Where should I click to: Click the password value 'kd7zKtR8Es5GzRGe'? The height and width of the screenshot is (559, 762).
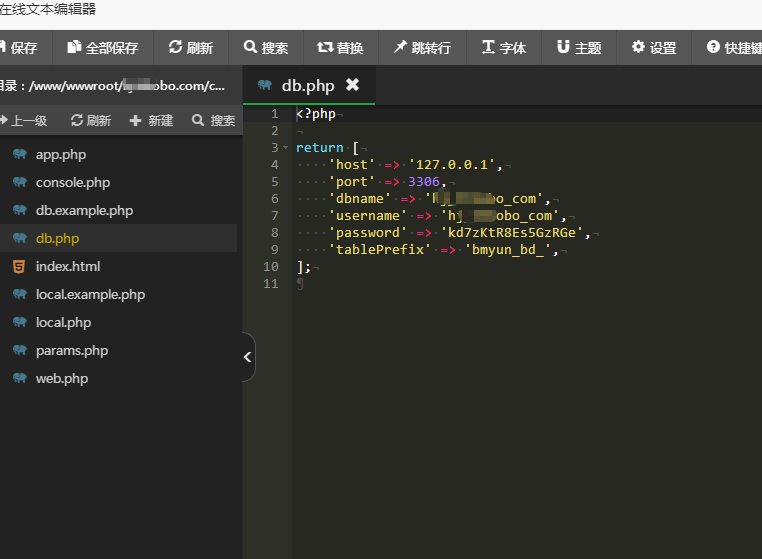click(512, 233)
